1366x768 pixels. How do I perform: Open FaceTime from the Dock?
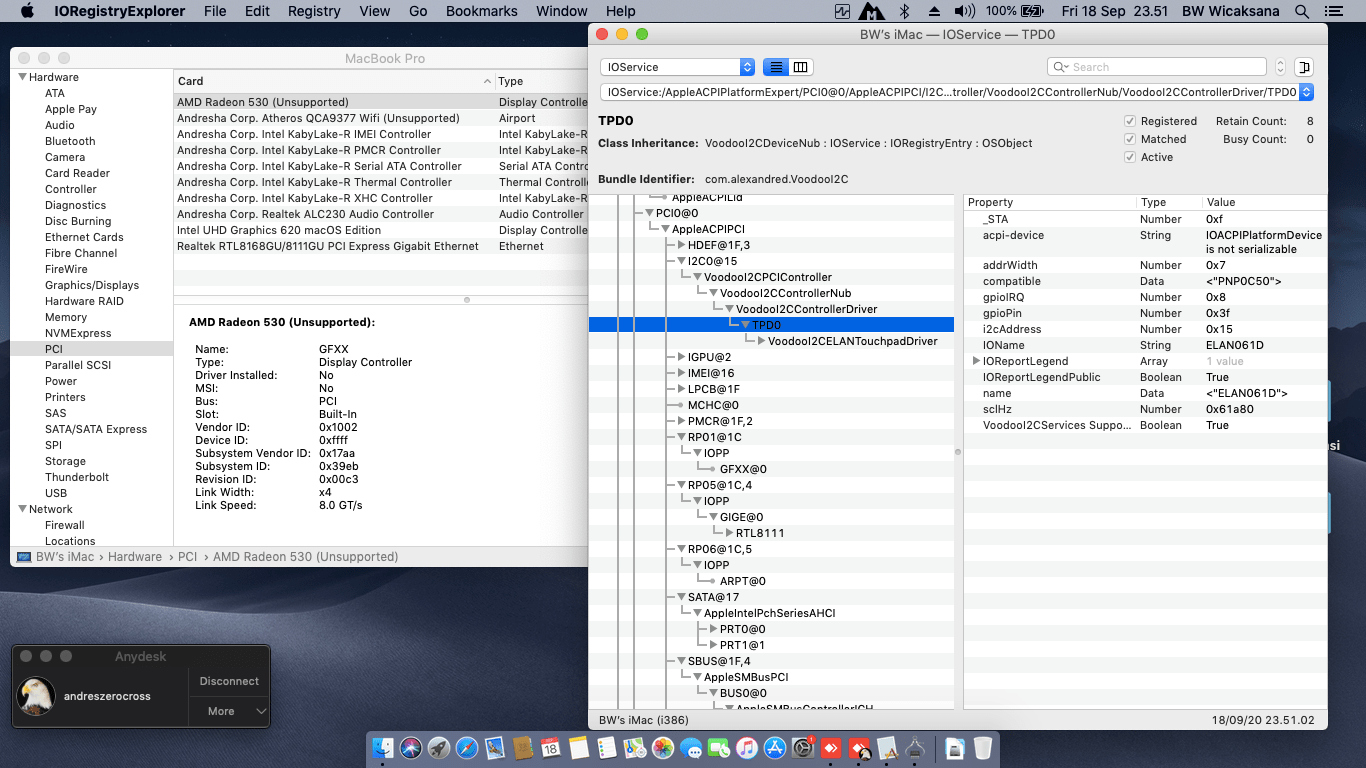(719, 747)
